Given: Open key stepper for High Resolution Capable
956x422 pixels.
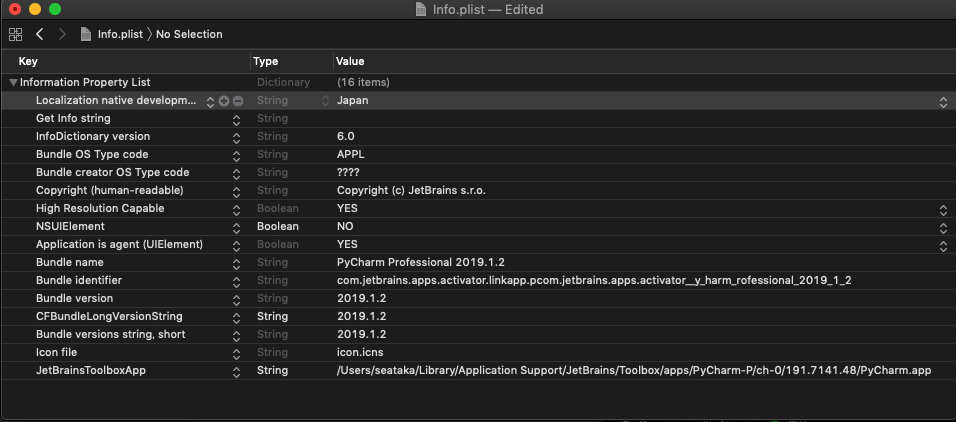Looking at the screenshot, I should point(237,210).
